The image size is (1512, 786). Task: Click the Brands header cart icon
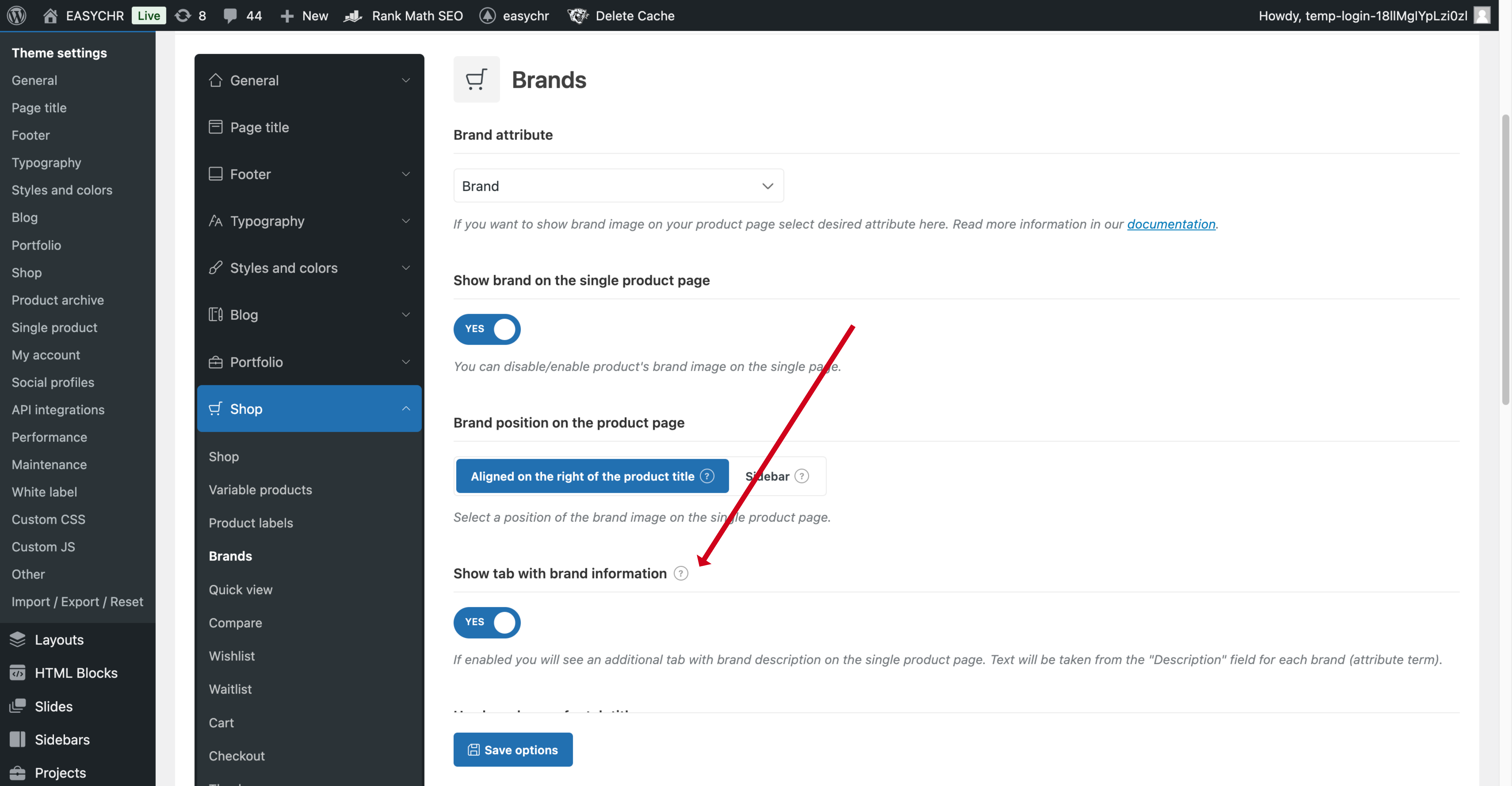pyautogui.click(x=477, y=79)
